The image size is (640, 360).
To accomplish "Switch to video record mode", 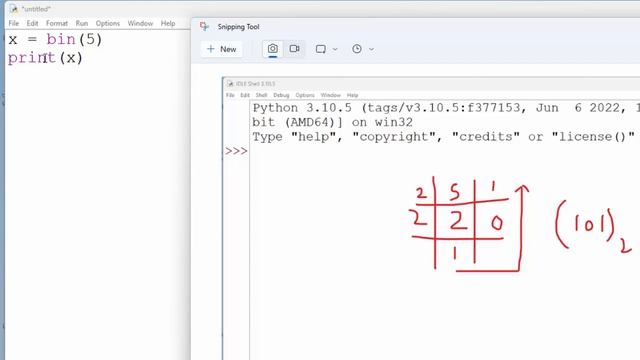I will [x=294, y=49].
